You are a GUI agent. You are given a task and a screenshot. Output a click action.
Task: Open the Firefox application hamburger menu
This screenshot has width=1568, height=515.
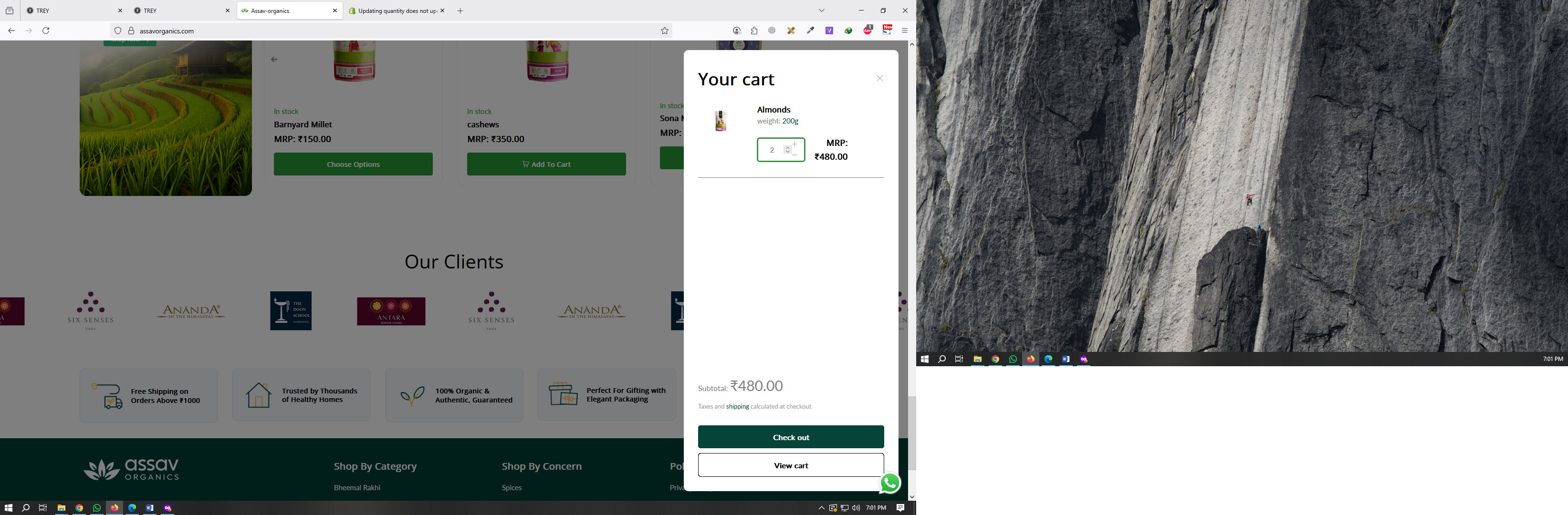905,31
